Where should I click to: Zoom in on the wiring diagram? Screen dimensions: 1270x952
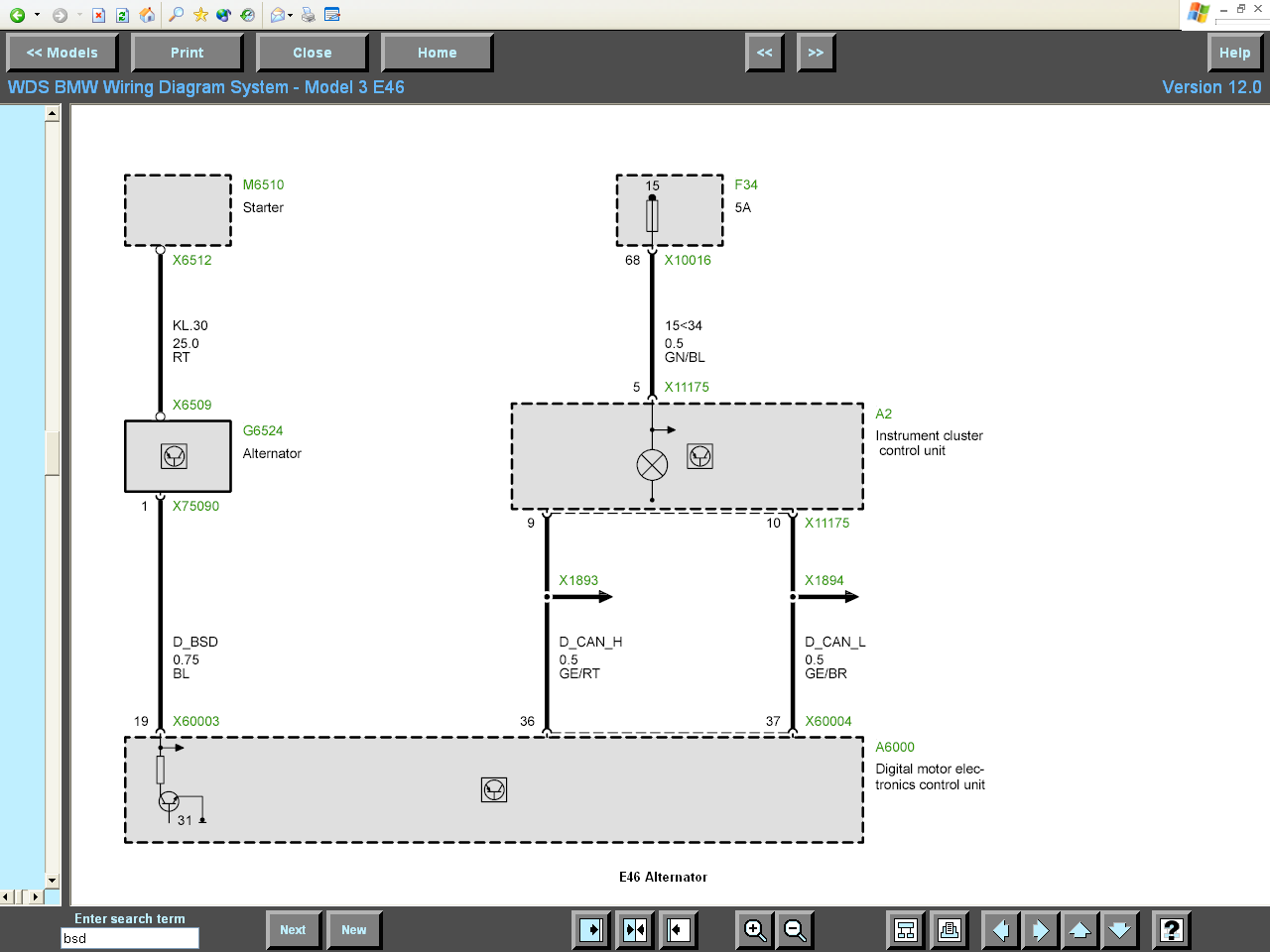(x=755, y=930)
